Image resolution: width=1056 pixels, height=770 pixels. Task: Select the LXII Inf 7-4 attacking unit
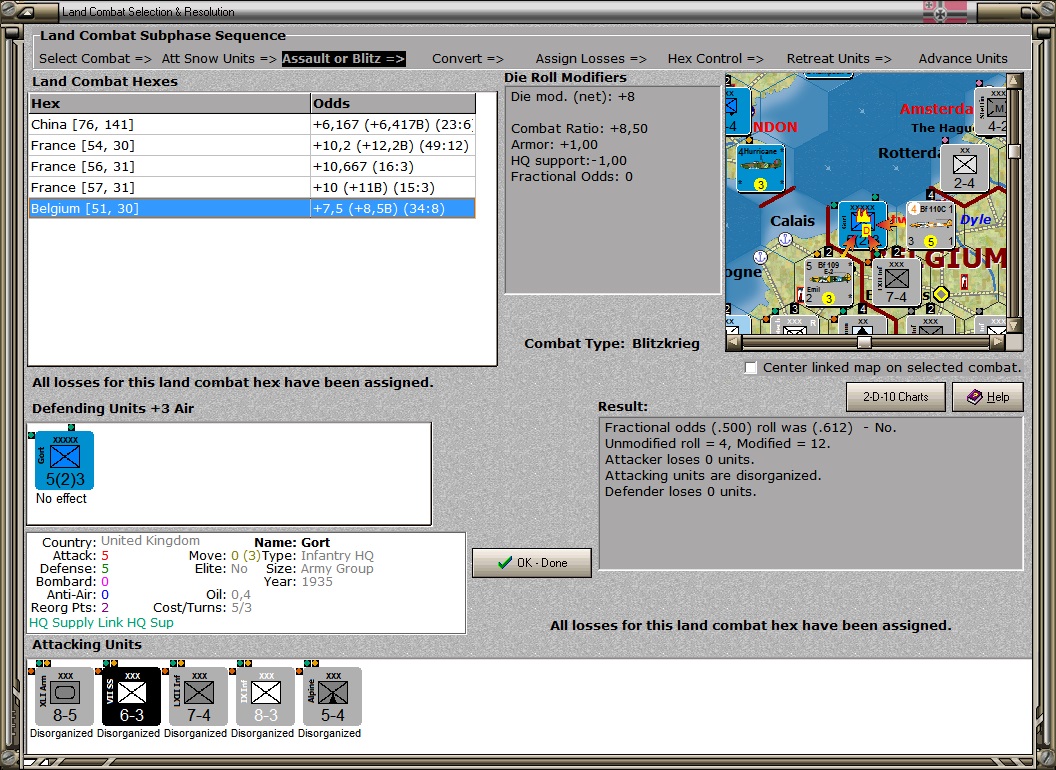pyautogui.click(x=198, y=697)
